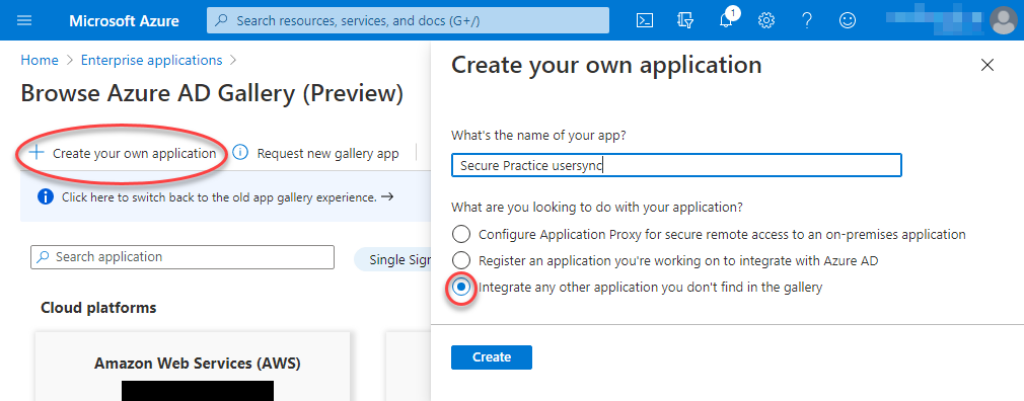Close the Create your own application panel
The height and width of the screenshot is (401, 1024).
tap(987, 65)
